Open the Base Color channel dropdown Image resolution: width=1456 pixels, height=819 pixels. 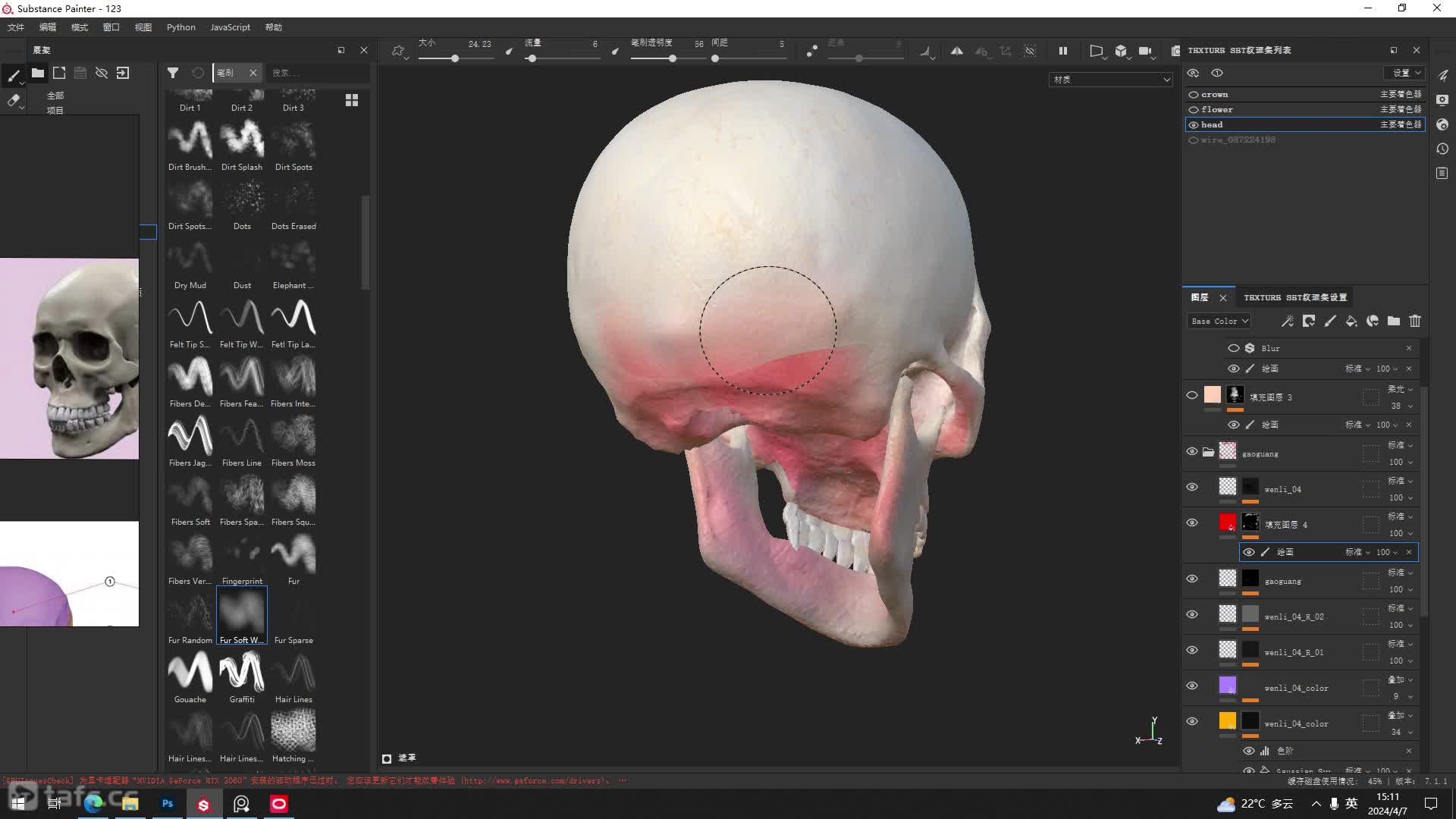tap(1219, 321)
